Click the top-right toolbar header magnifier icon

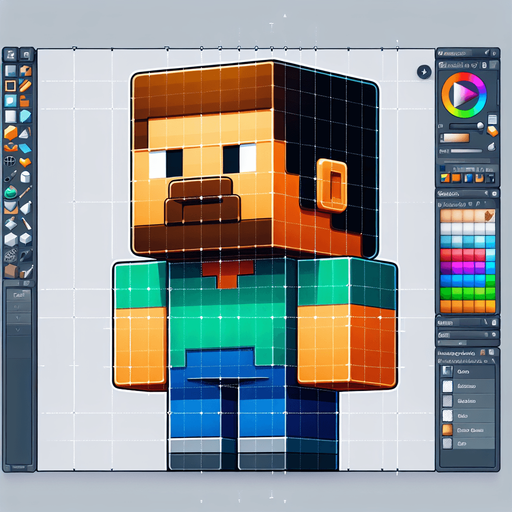tap(26, 55)
